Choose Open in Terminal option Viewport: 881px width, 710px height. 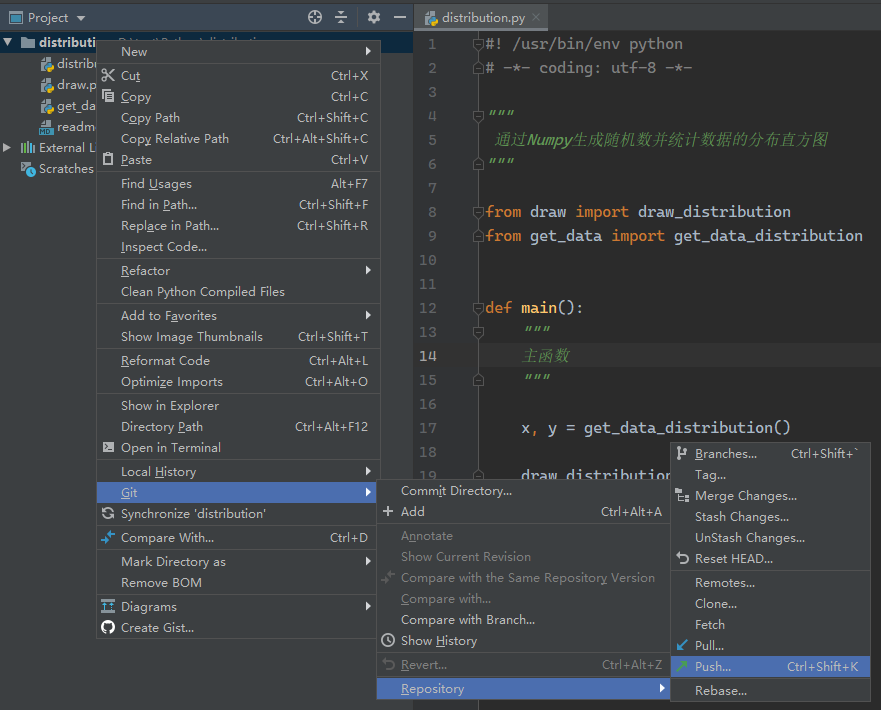tap(170, 448)
